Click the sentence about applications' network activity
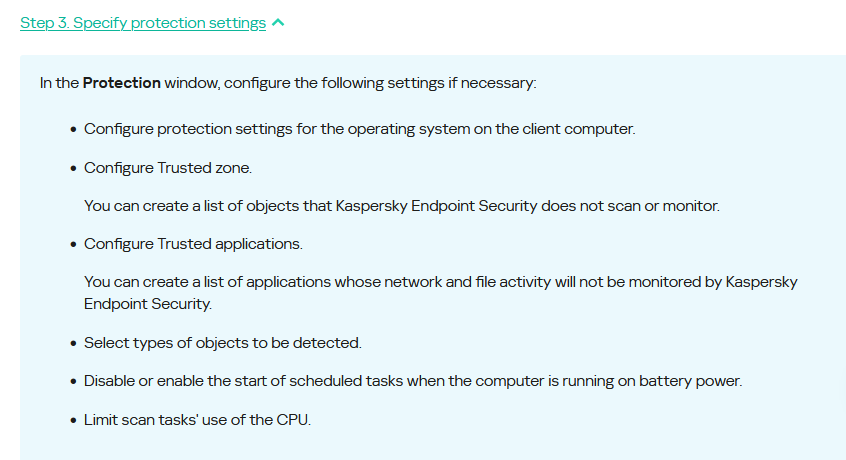 point(440,283)
